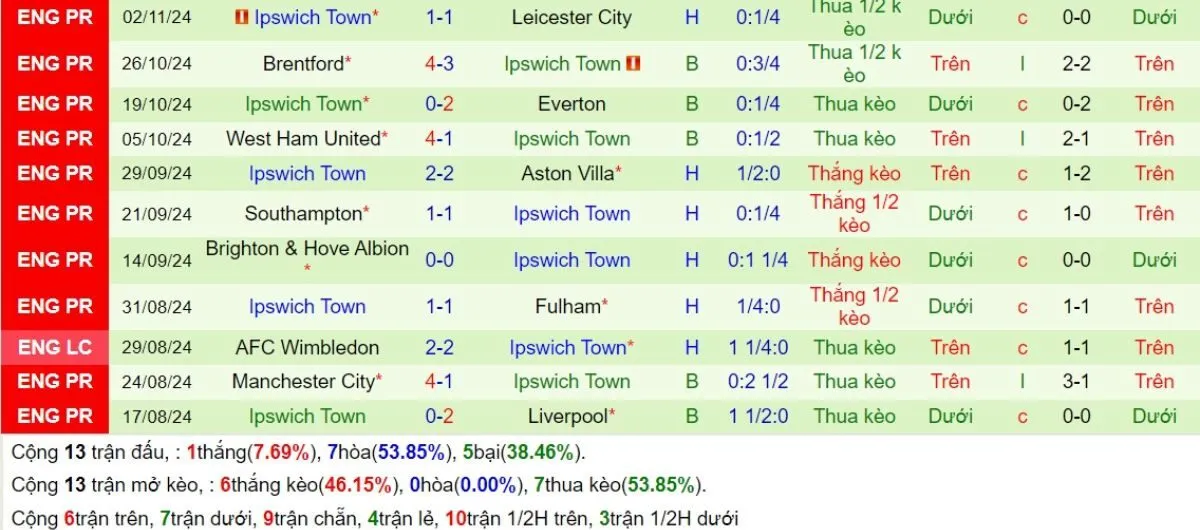Open the Southampton team link
Image resolution: width=1200 pixels, height=530 pixels.
[303, 214]
